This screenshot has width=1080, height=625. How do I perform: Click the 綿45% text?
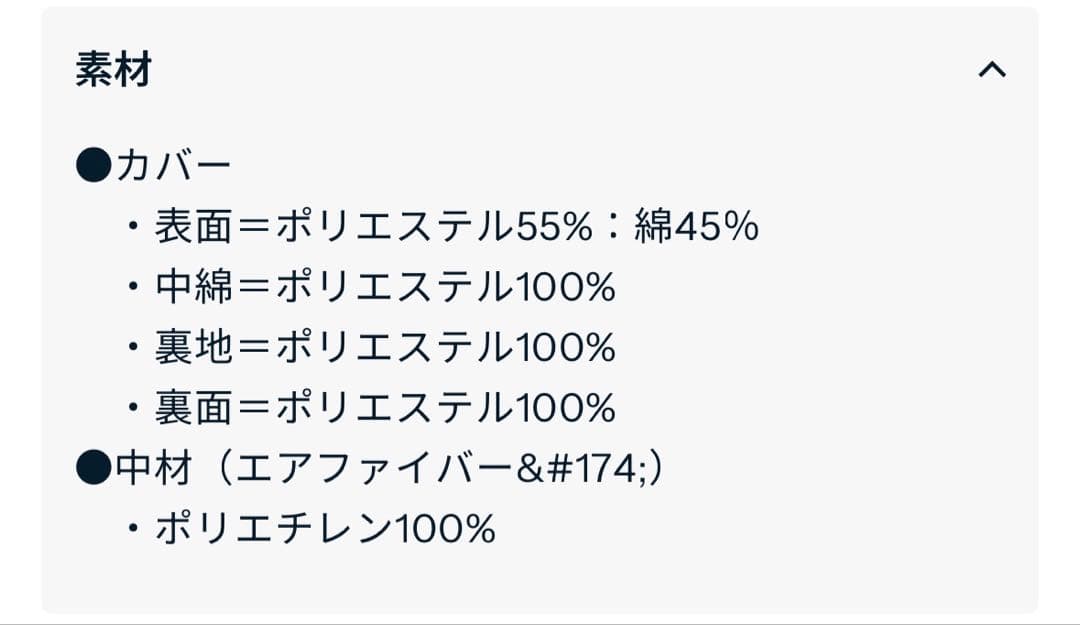(696, 228)
